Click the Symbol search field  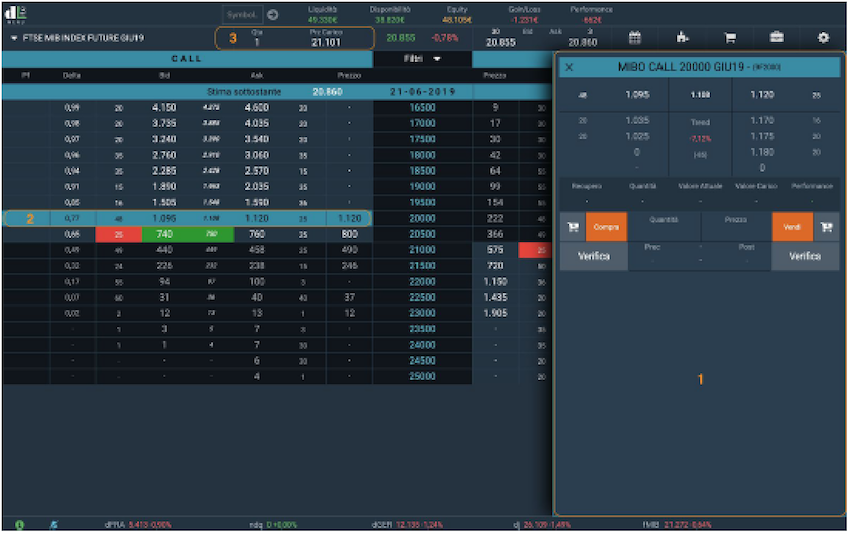pos(242,15)
